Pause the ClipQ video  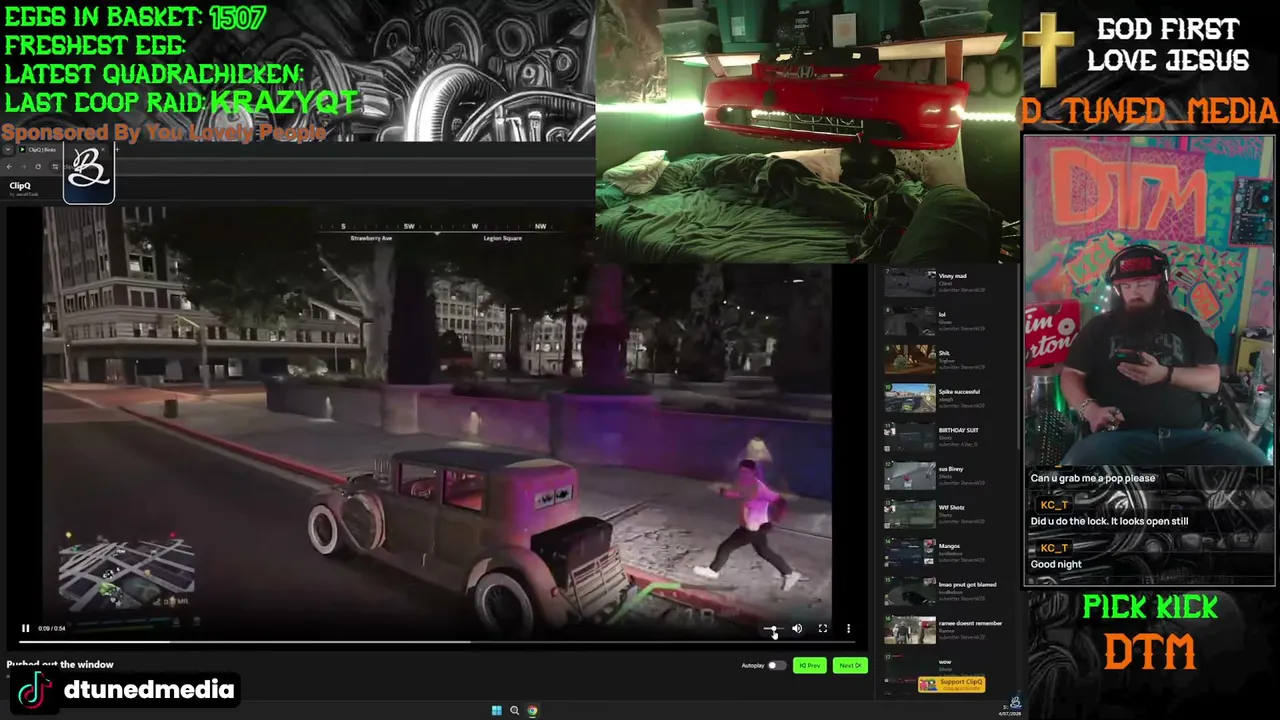[x=26, y=628]
